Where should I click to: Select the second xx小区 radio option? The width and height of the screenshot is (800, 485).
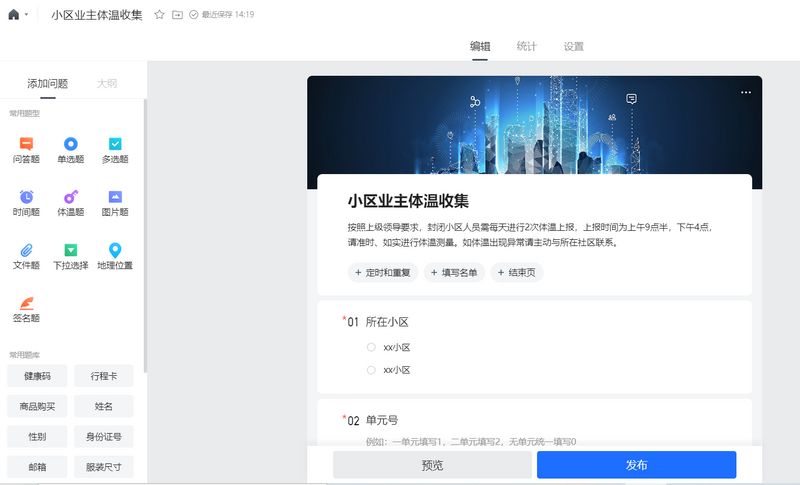(371, 370)
